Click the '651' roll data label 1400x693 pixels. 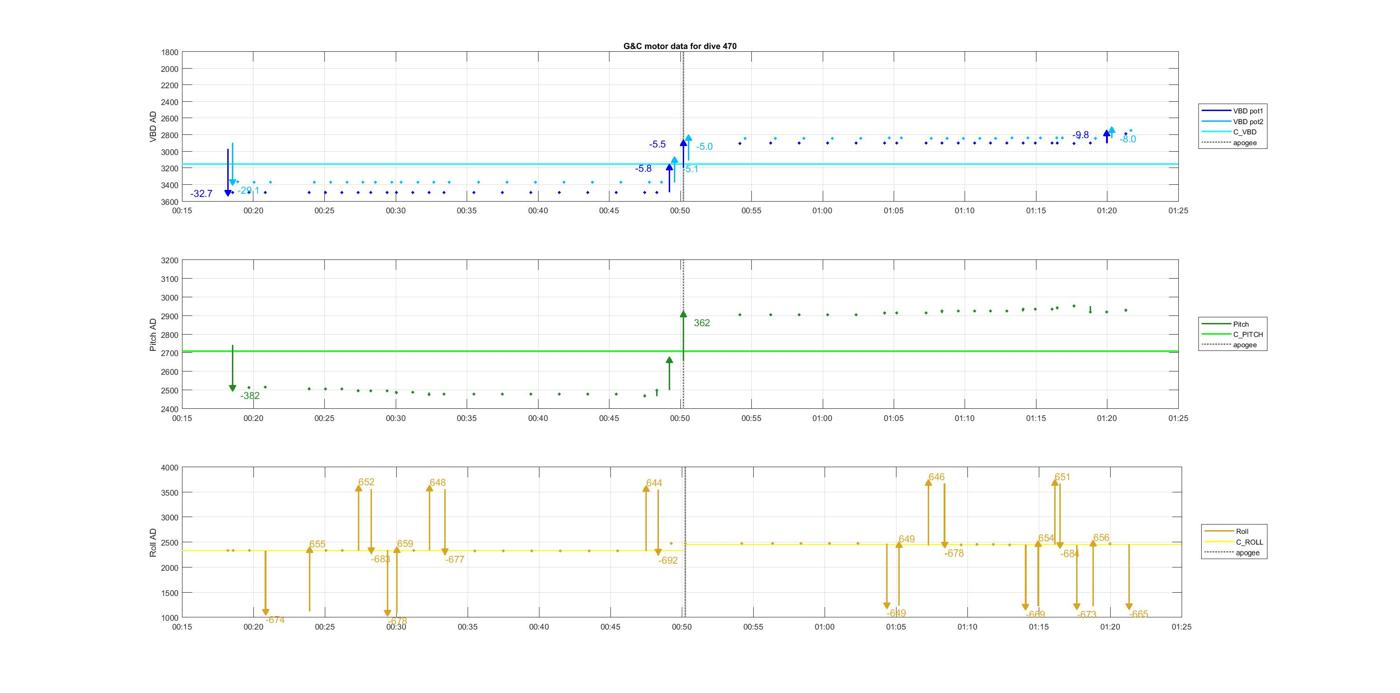pos(1062,477)
